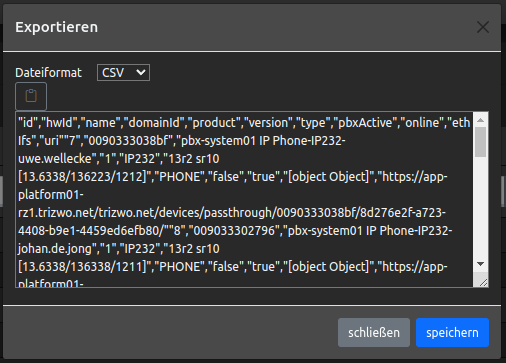Open the Dateiformat CSV dropdown
The width and height of the screenshot is (506, 363).
(x=123, y=72)
